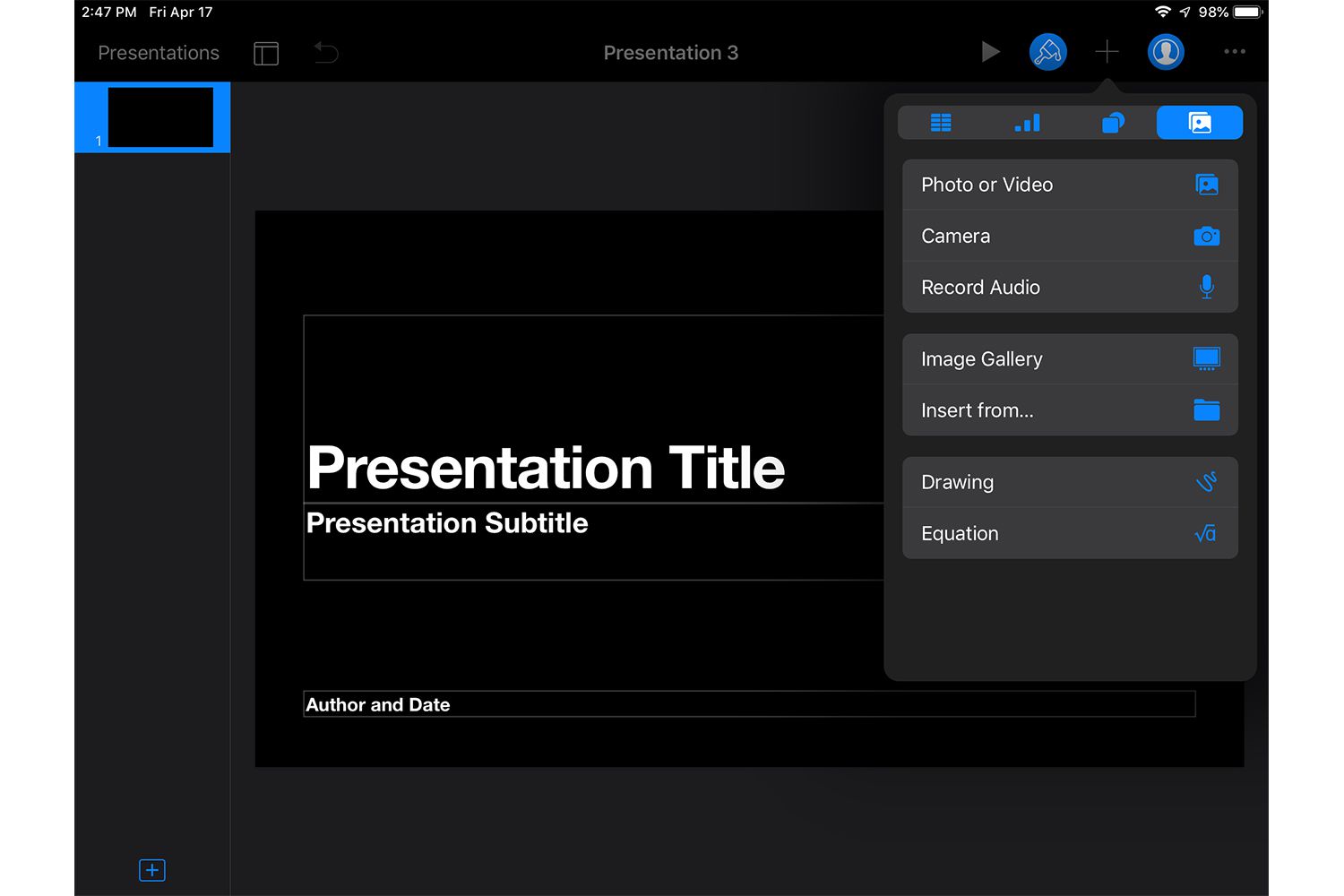Select Camera from the insert menu

click(x=1070, y=236)
